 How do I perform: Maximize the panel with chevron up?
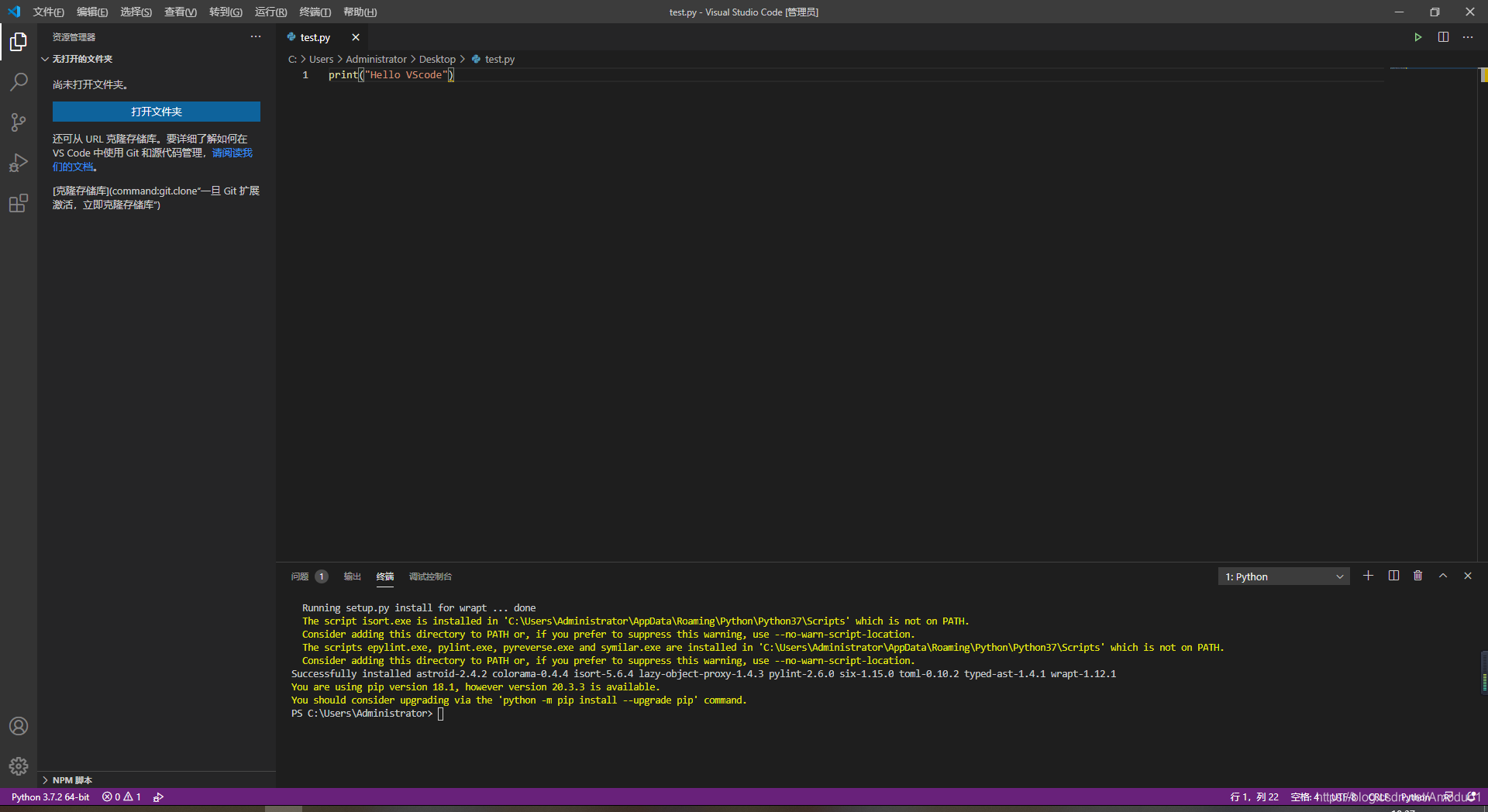pos(1442,576)
